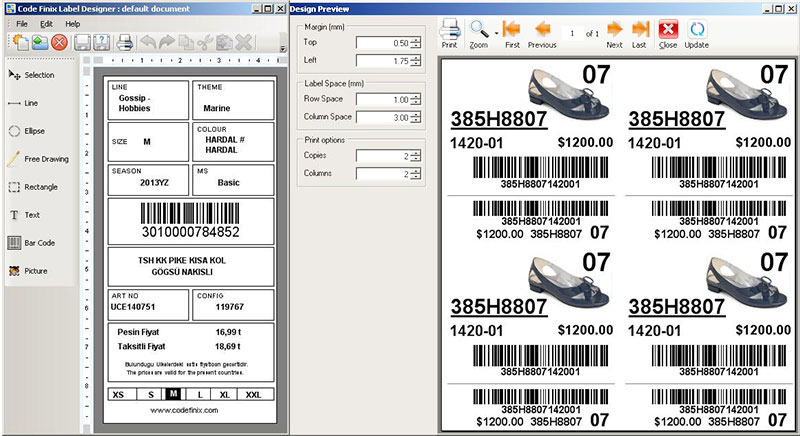Select the Selection tool
This screenshot has height=436, width=800.
[32, 75]
